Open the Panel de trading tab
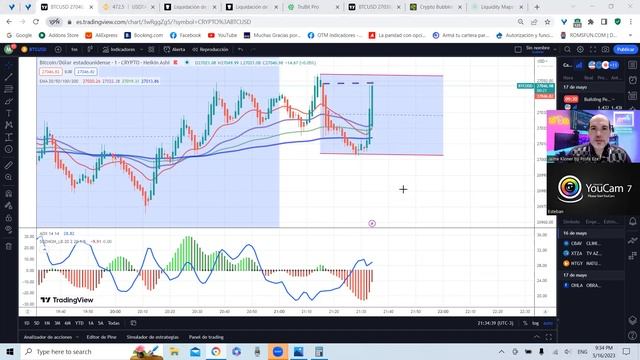 (x=206, y=337)
